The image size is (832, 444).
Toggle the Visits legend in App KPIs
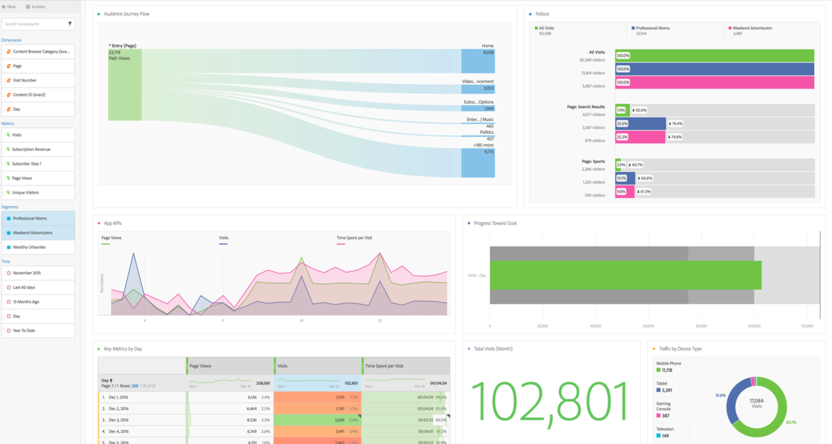[x=223, y=240]
